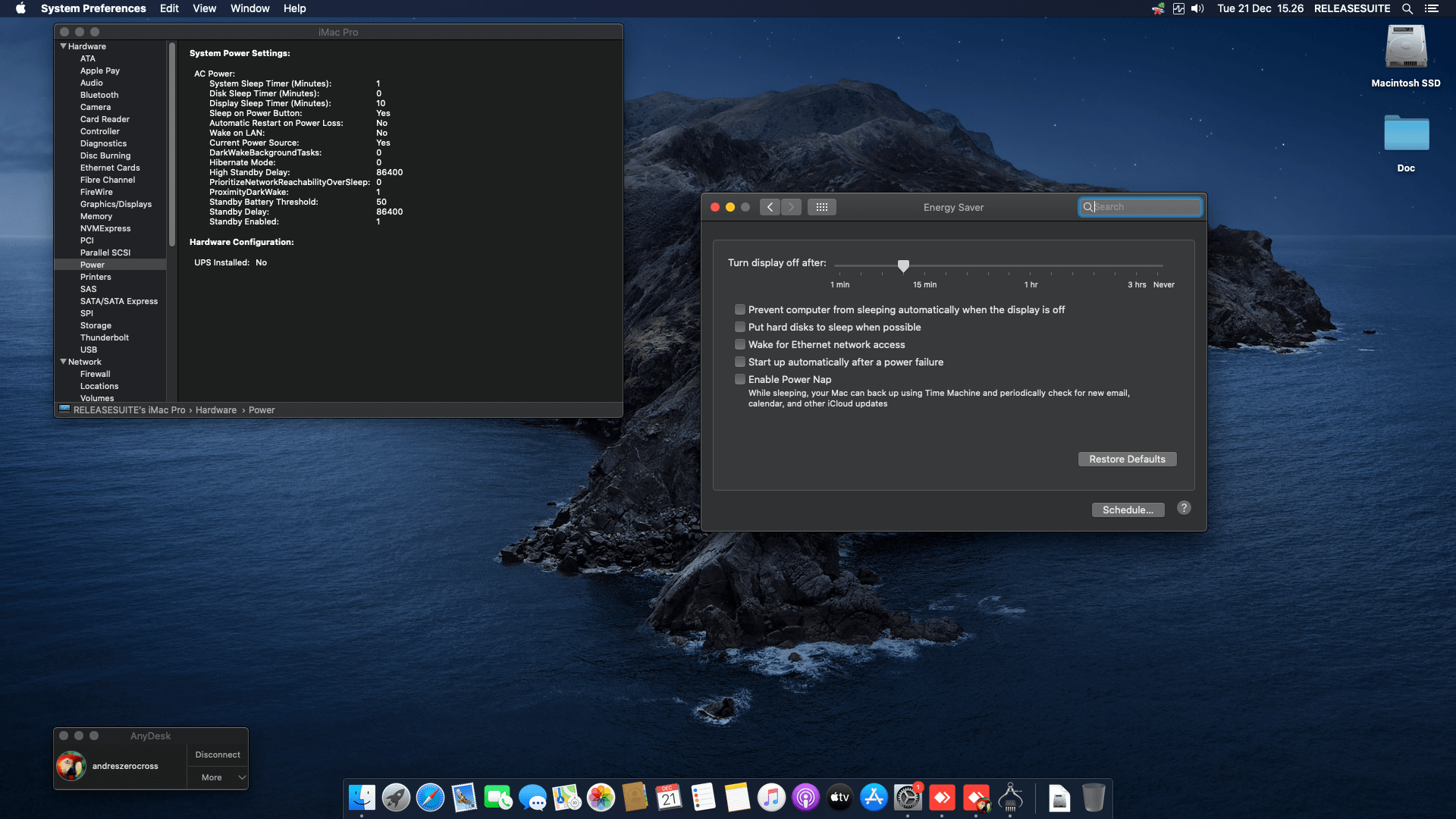Enable Put hard disks to sleep checkbox
The image size is (1456, 819).
pos(740,327)
